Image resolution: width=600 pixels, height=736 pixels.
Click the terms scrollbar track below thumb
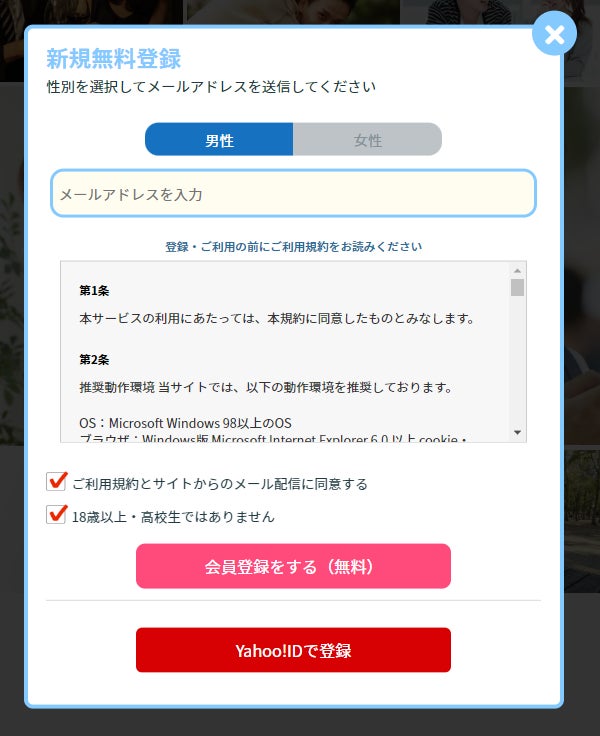click(x=517, y=361)
